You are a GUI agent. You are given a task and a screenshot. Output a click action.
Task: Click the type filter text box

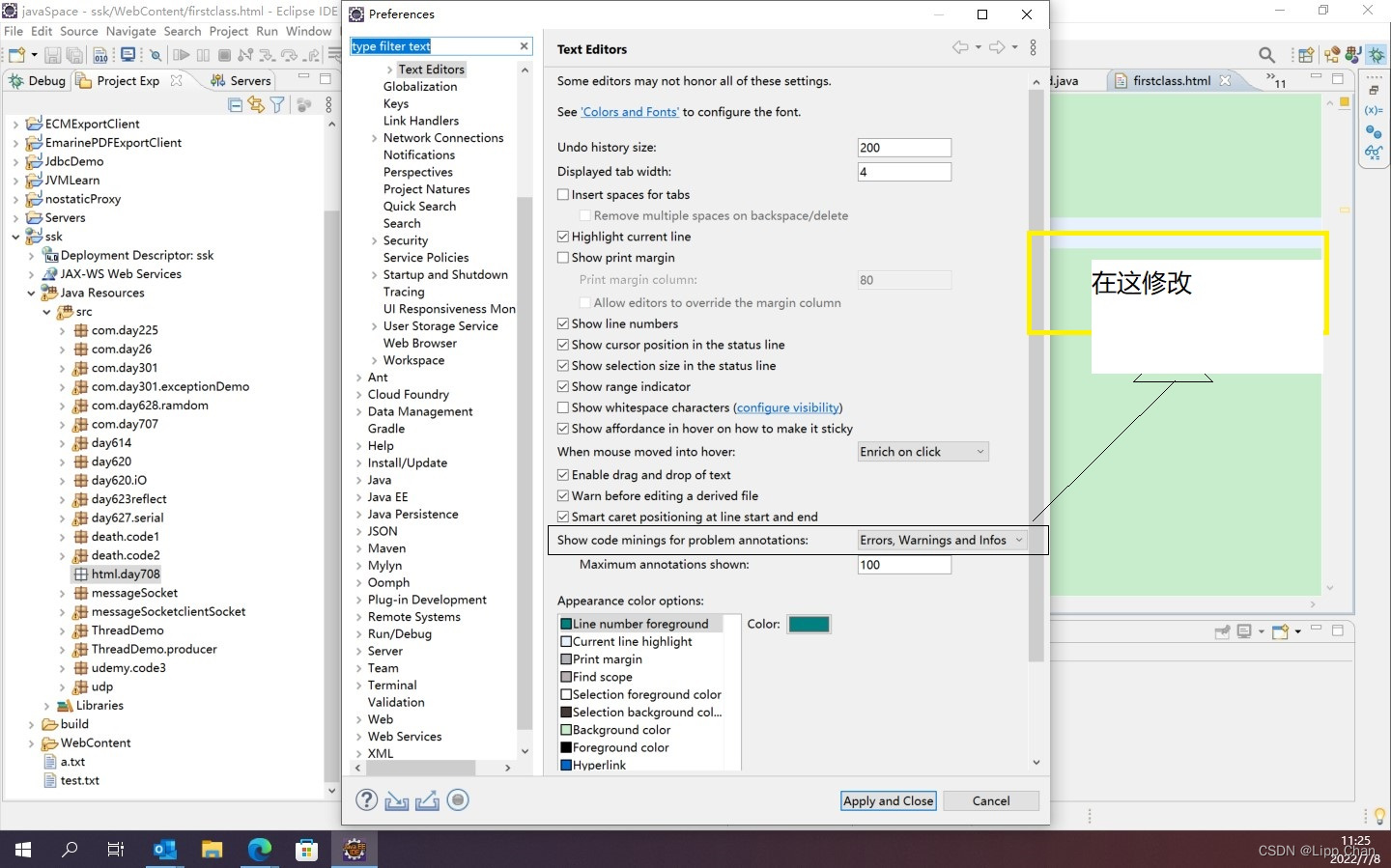point(434,46)
